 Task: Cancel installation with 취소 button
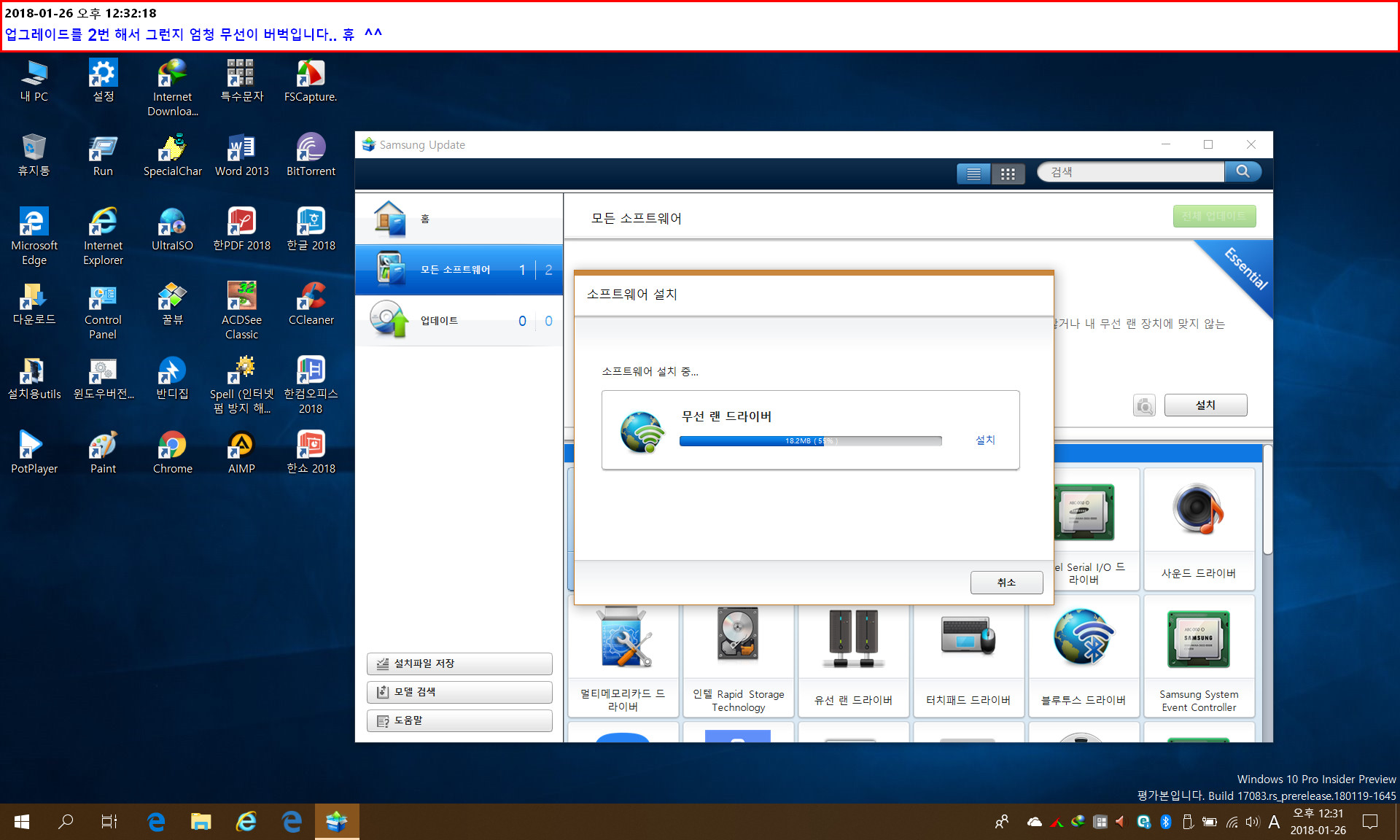pos(1006,583)
